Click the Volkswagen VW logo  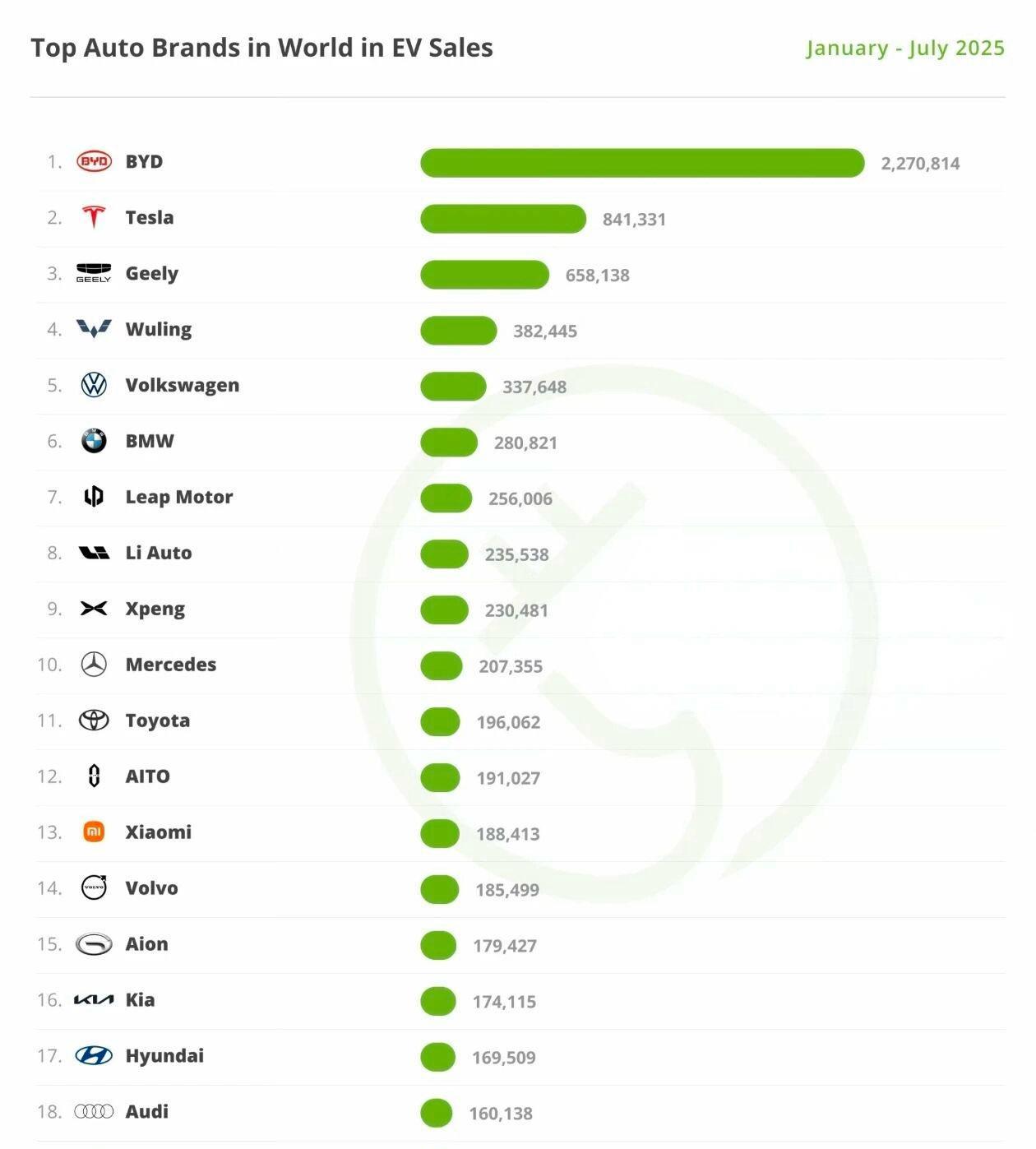point(94,385)
